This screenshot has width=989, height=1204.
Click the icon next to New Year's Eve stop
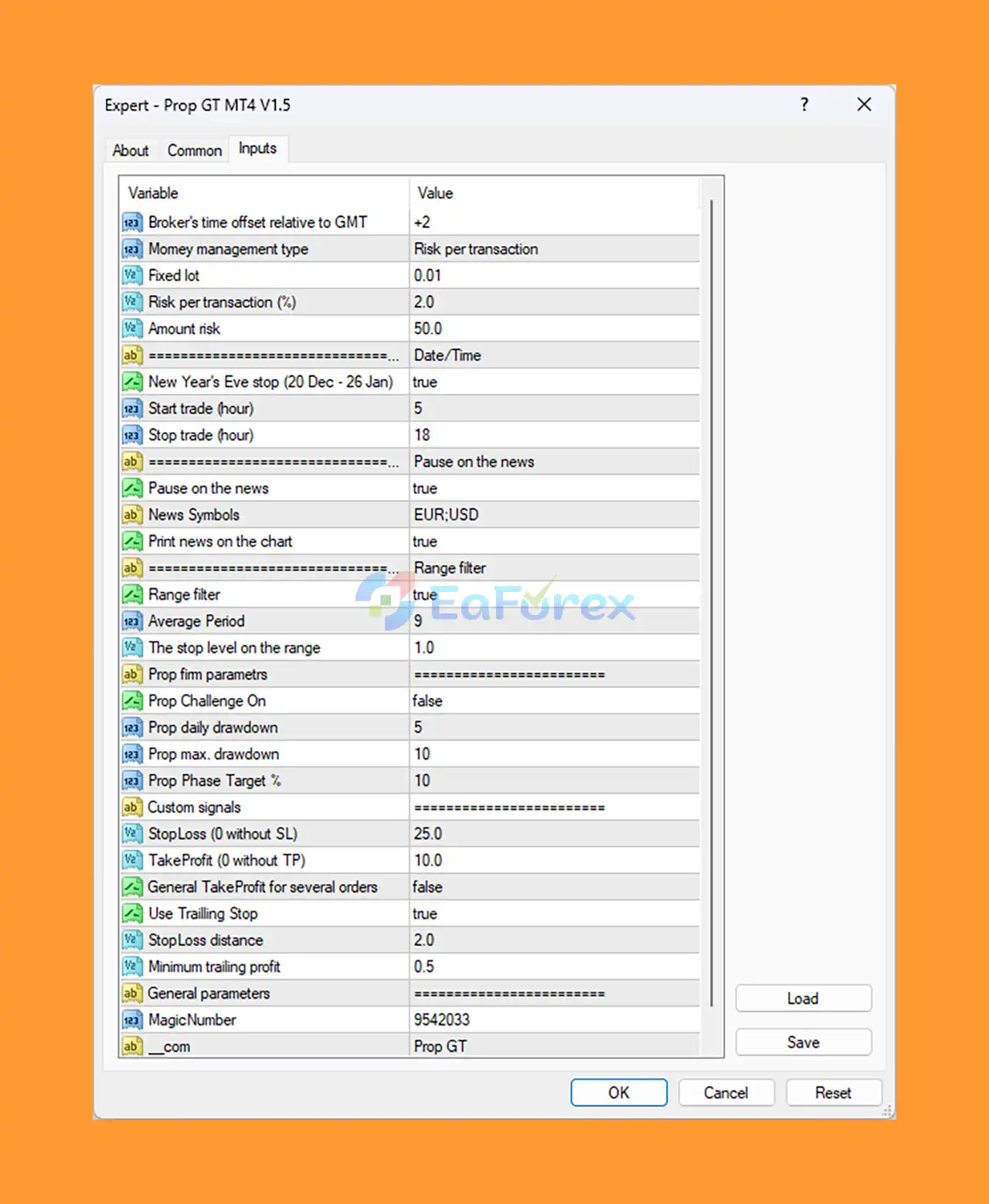click(x=132, y=382)
